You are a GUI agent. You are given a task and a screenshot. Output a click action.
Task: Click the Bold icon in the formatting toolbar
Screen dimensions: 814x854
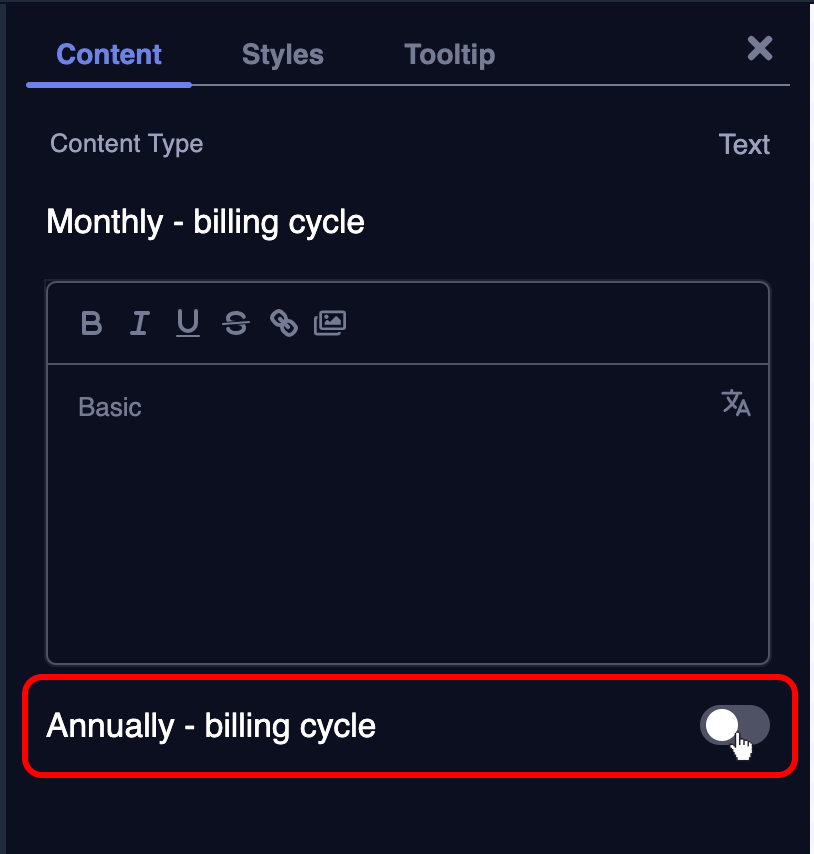[x=91, y=323]
